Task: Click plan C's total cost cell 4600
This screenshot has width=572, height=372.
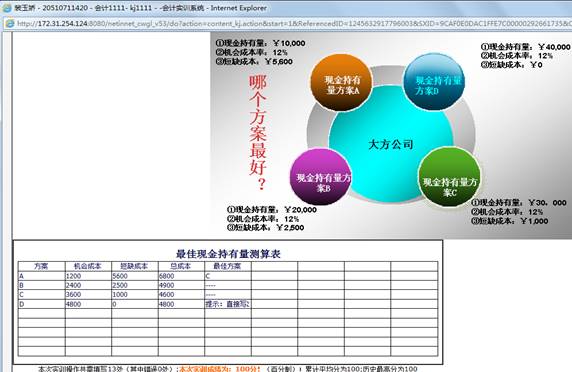Action: point(181,295)
